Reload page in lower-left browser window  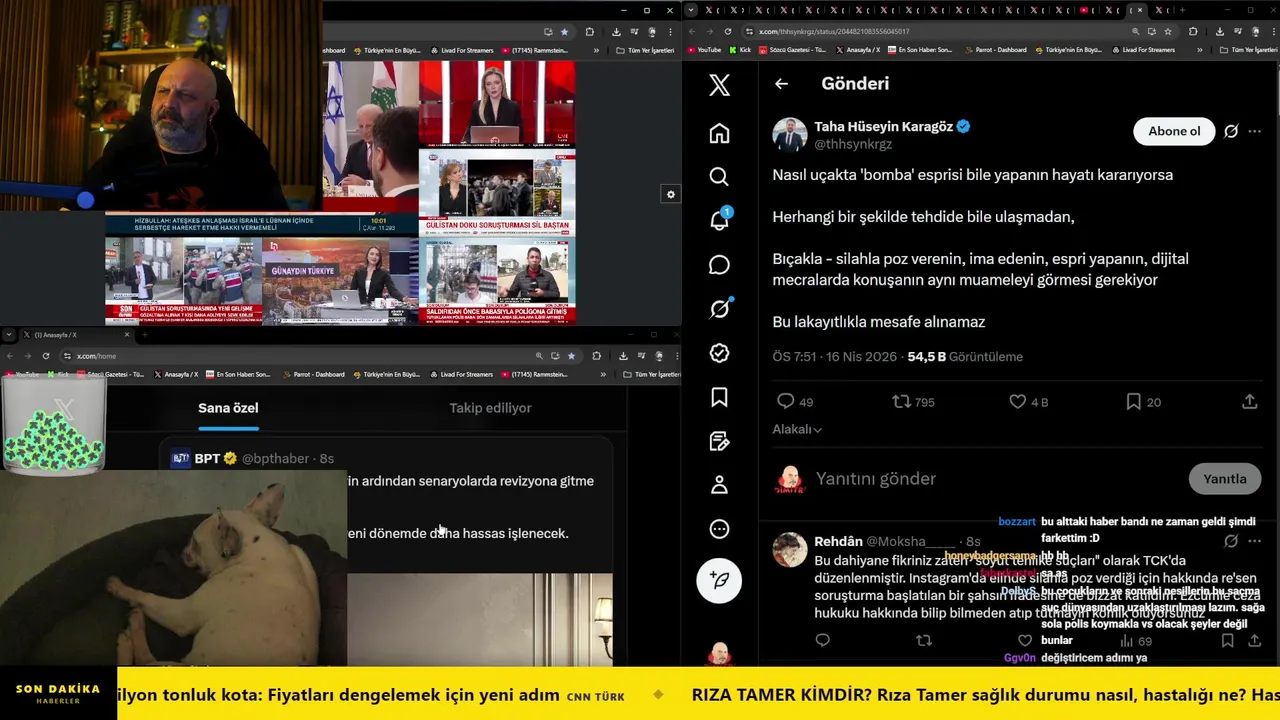[46, 355]
